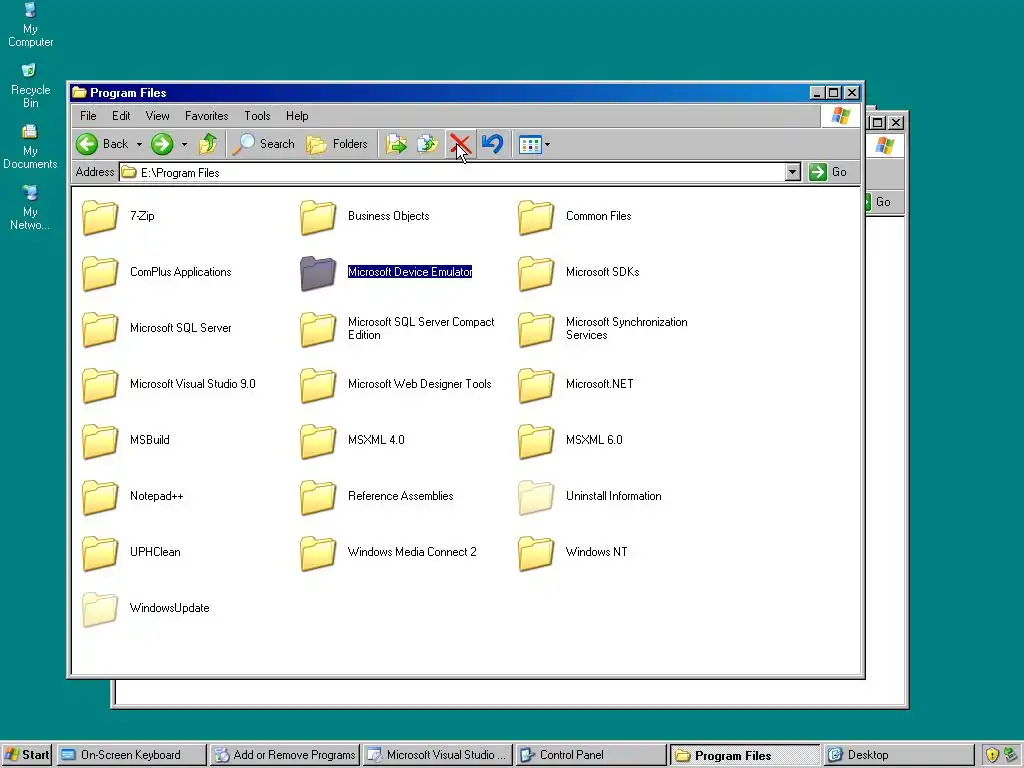
Task: Select Microsoft Synchronization Services folder icon
Action: [x=536, y=329]
